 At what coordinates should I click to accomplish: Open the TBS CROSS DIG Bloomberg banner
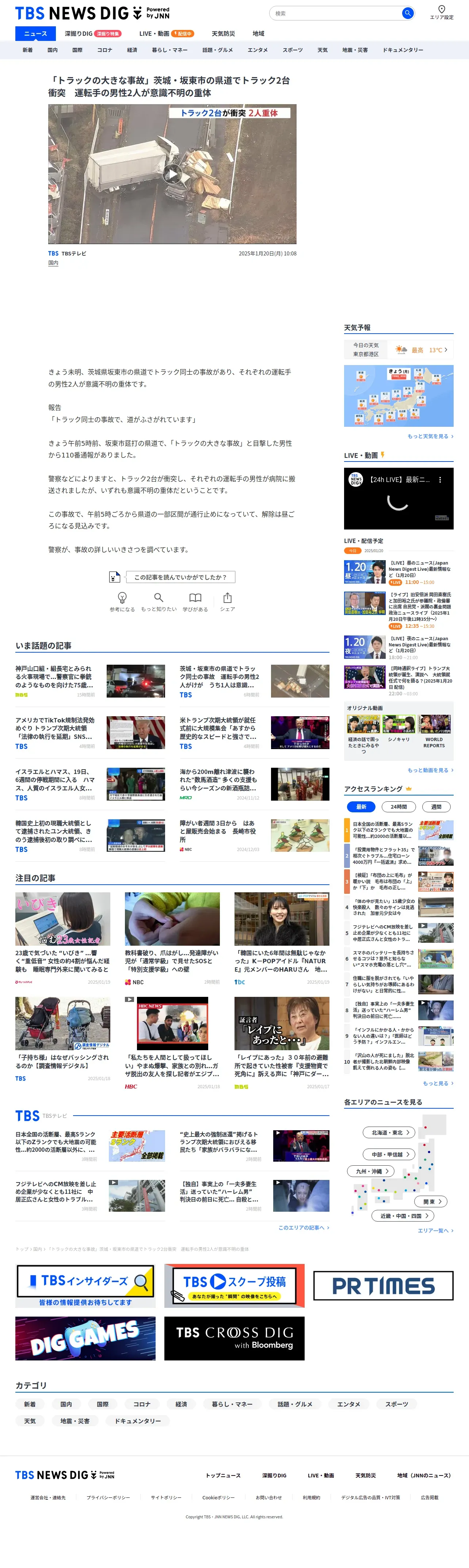234,1339
